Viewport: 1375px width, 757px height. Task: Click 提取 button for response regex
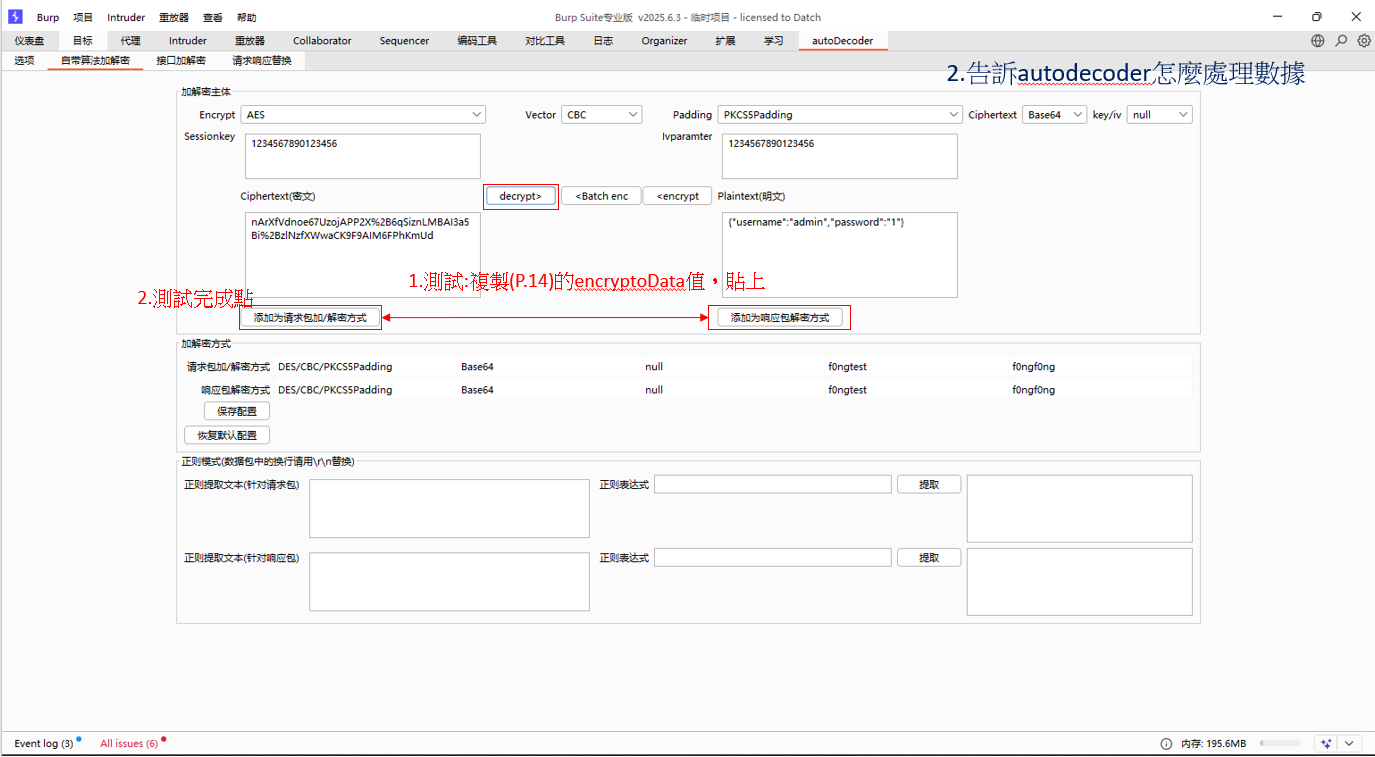[x=929, y=557]
